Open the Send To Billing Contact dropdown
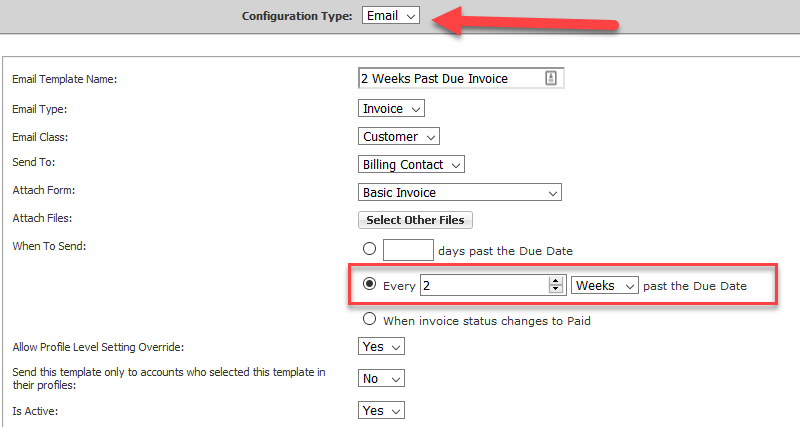The image size is (800, 427). coord(411,164)
